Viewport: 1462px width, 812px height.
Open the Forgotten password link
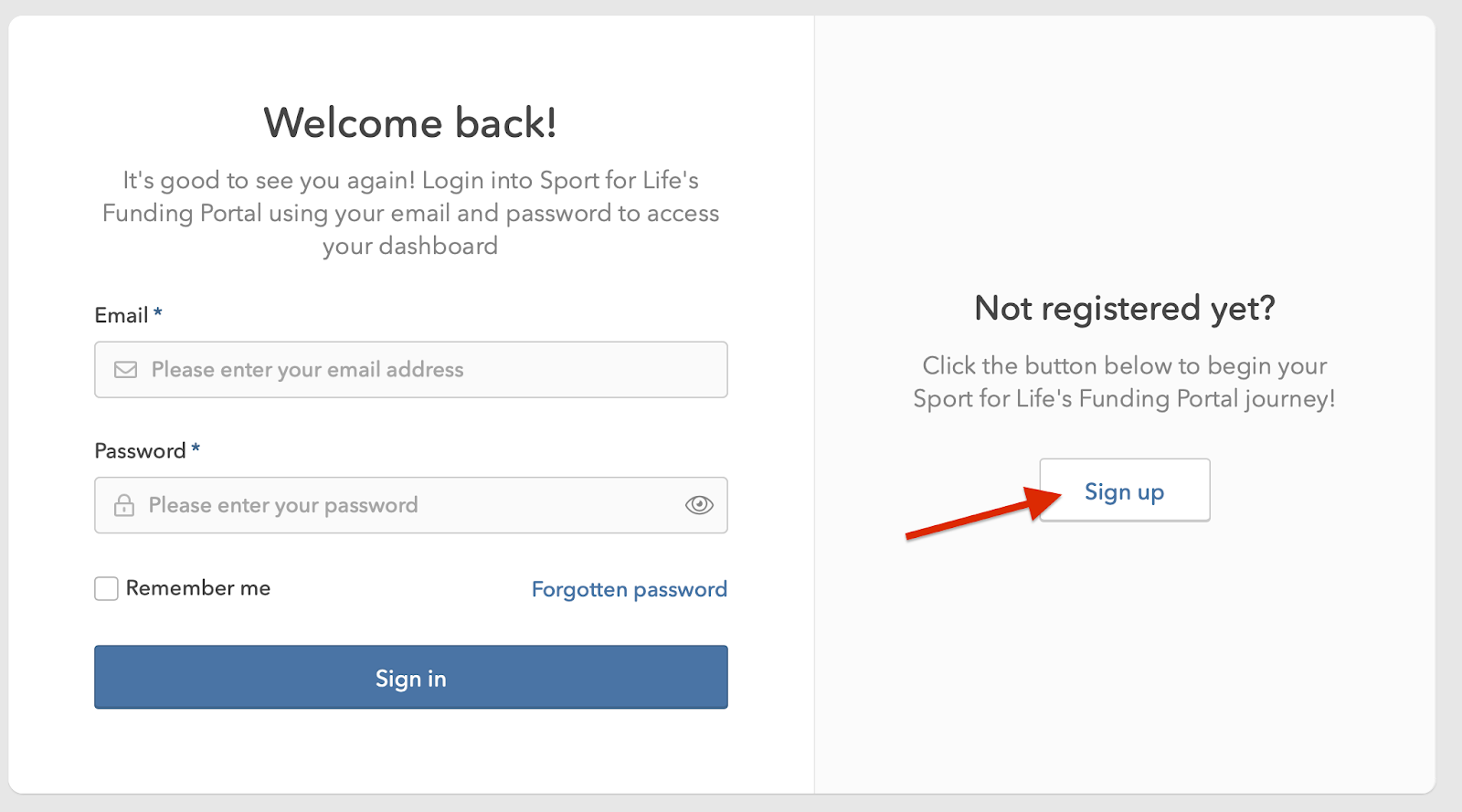(x=629, y=589)
